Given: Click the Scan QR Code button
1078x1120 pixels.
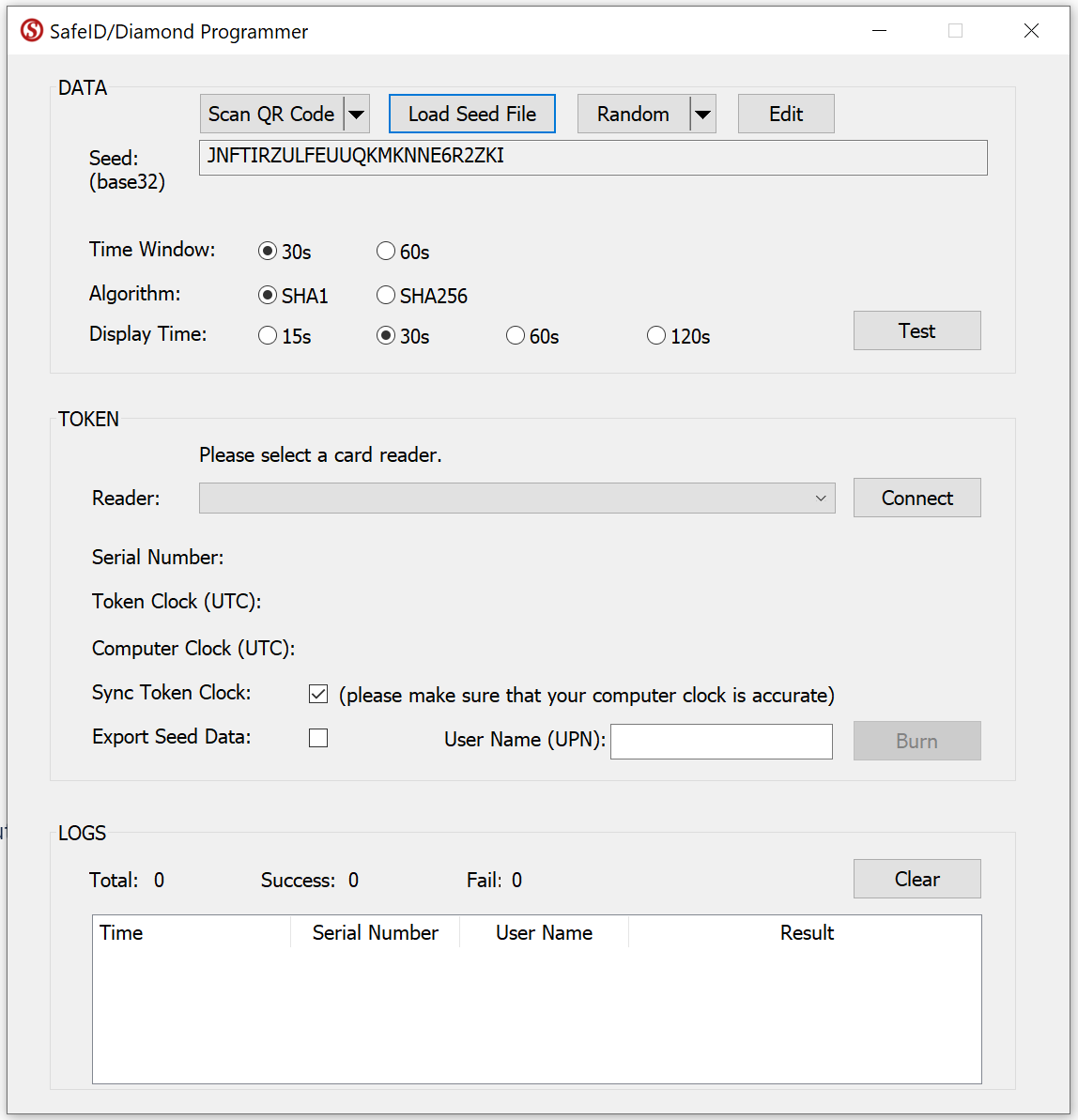Looking at the screenshot, I should 271,115.
